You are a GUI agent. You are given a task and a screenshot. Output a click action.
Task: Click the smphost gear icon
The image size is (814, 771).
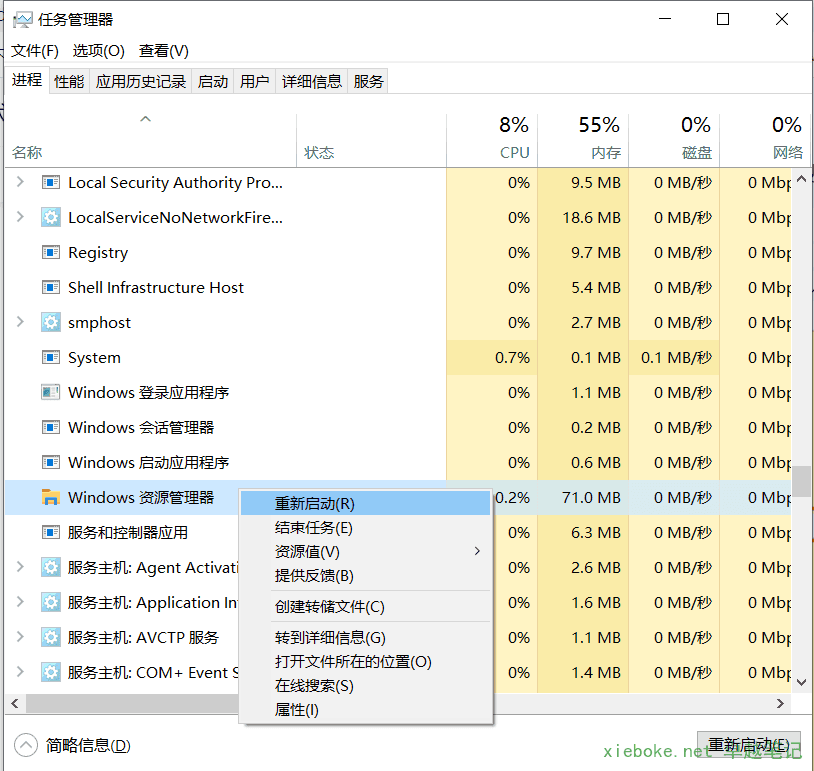pyautogui.click(x=50, y=323)
